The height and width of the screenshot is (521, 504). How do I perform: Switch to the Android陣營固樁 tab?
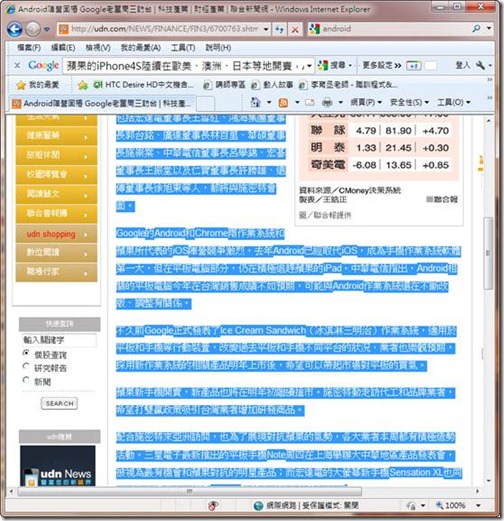point(102,103)
